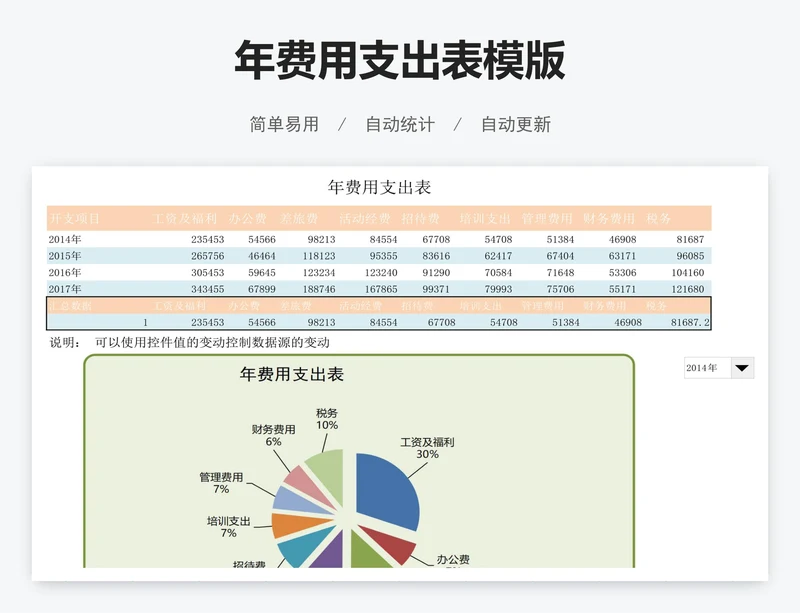Select the summary index cell 1

pos(145,322)
